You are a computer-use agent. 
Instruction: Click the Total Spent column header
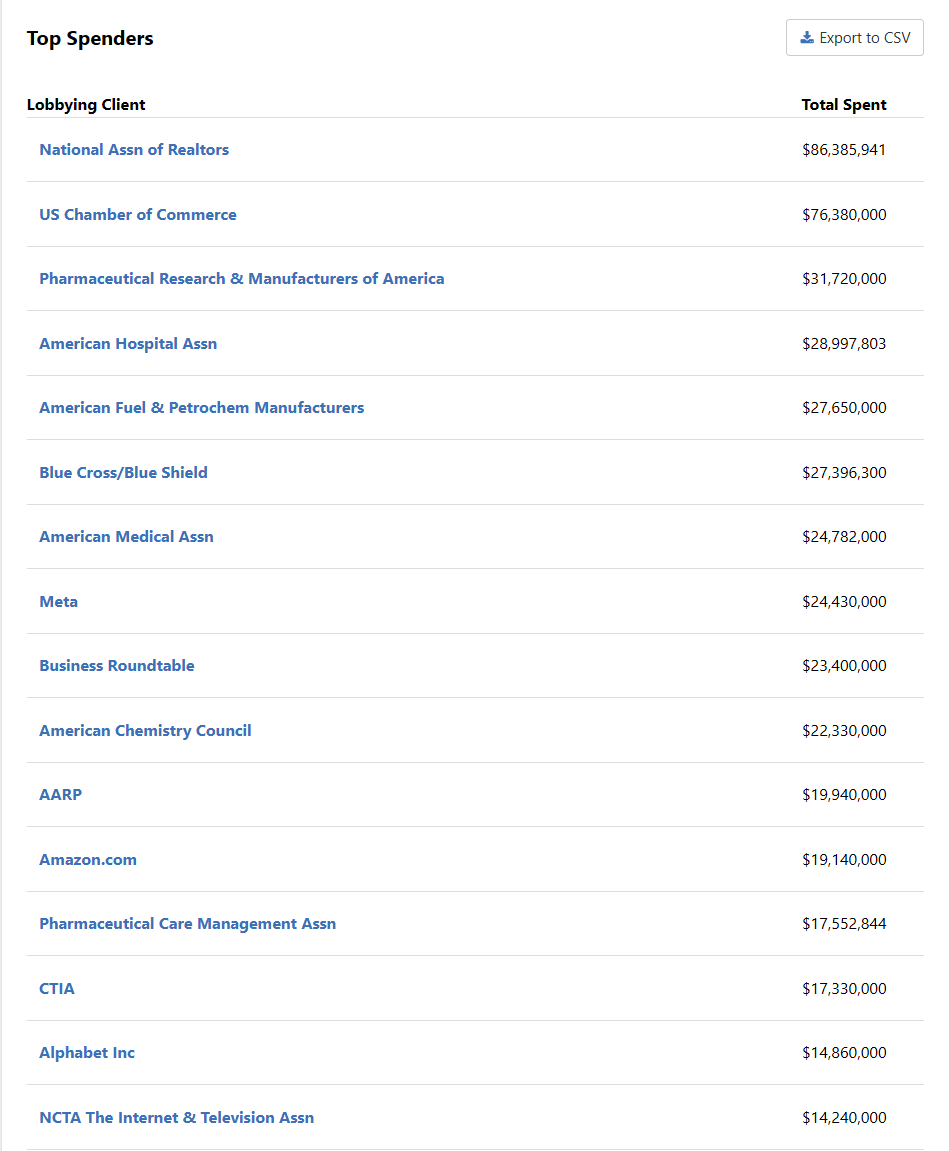844,104
